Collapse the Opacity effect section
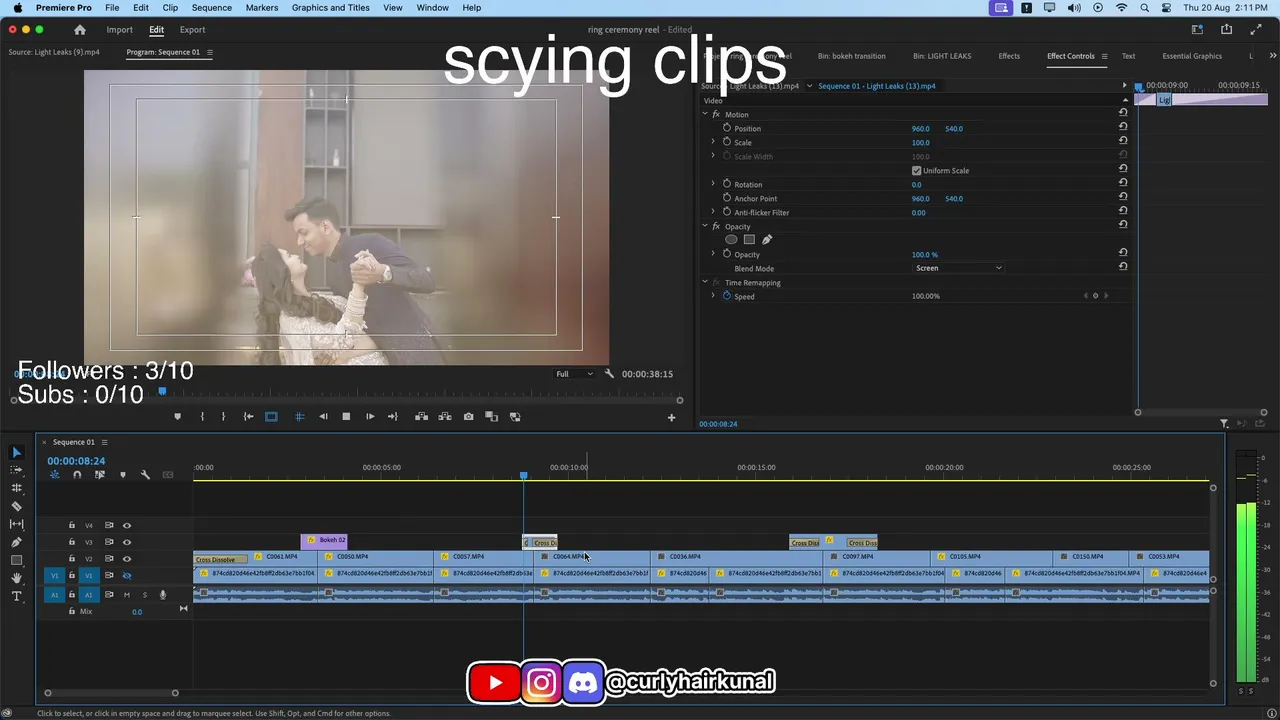This screenshot has height=720, width=1280. coord(704,226)
